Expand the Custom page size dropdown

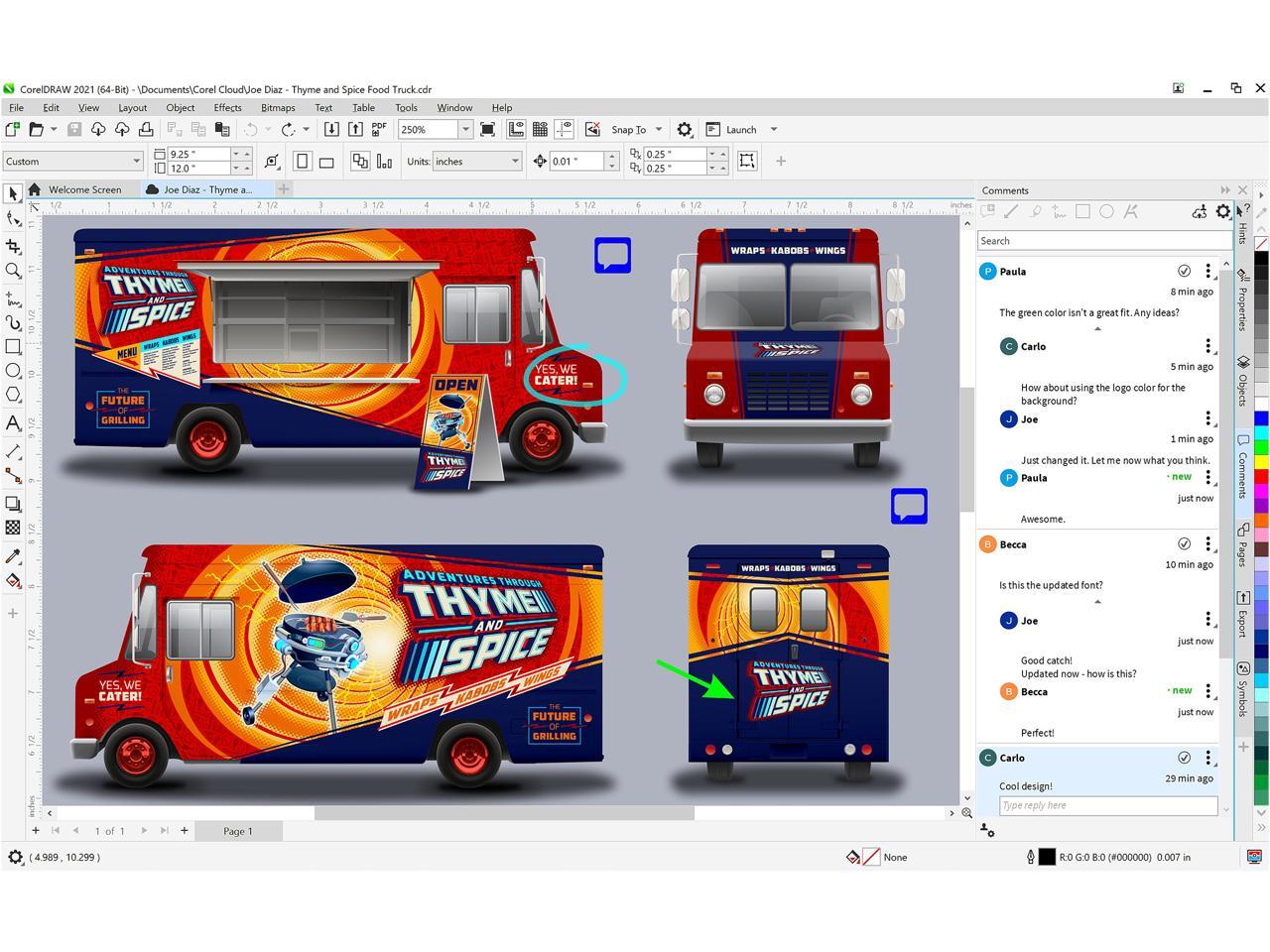pos(136,162)
